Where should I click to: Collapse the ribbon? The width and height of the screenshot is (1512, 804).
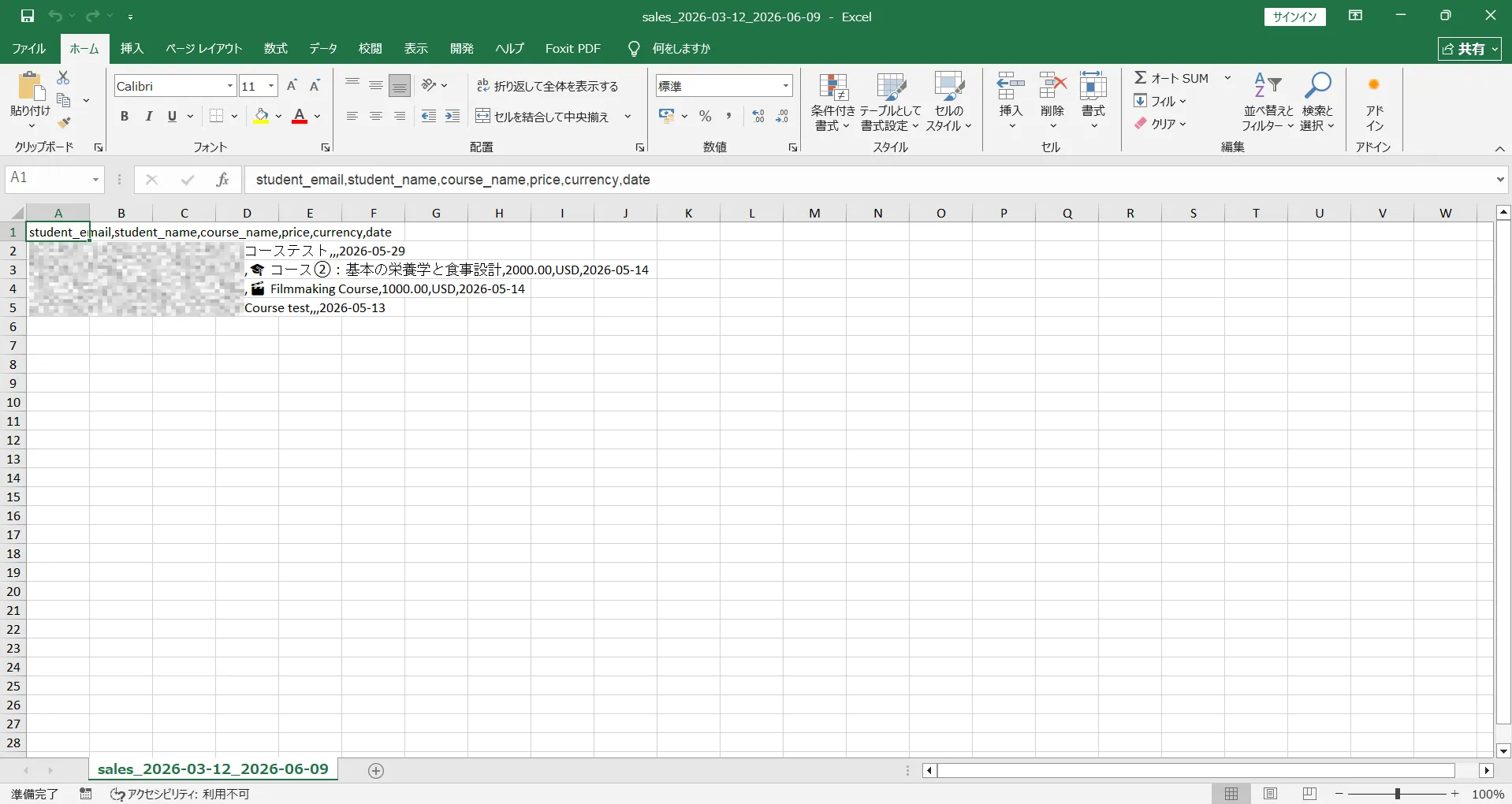[x=1499, y=149]
